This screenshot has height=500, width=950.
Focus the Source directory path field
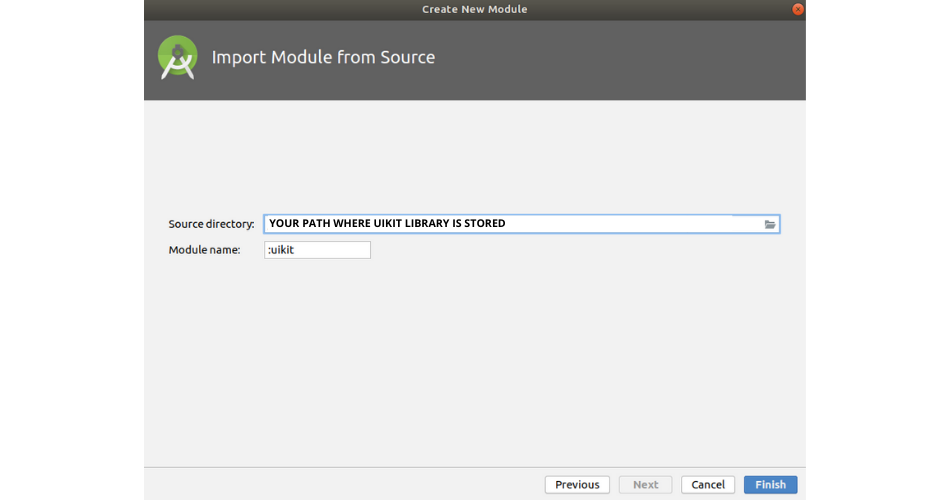(522, 224)
